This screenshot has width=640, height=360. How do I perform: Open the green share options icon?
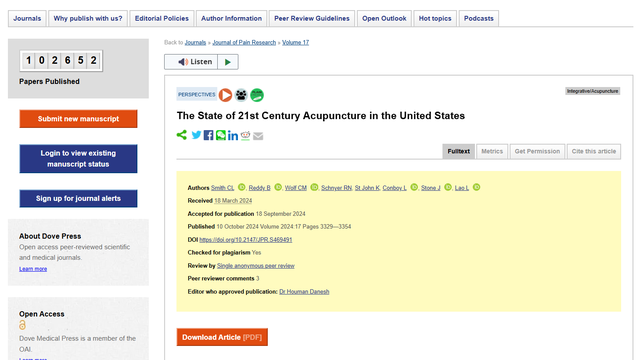coord(182,135)
